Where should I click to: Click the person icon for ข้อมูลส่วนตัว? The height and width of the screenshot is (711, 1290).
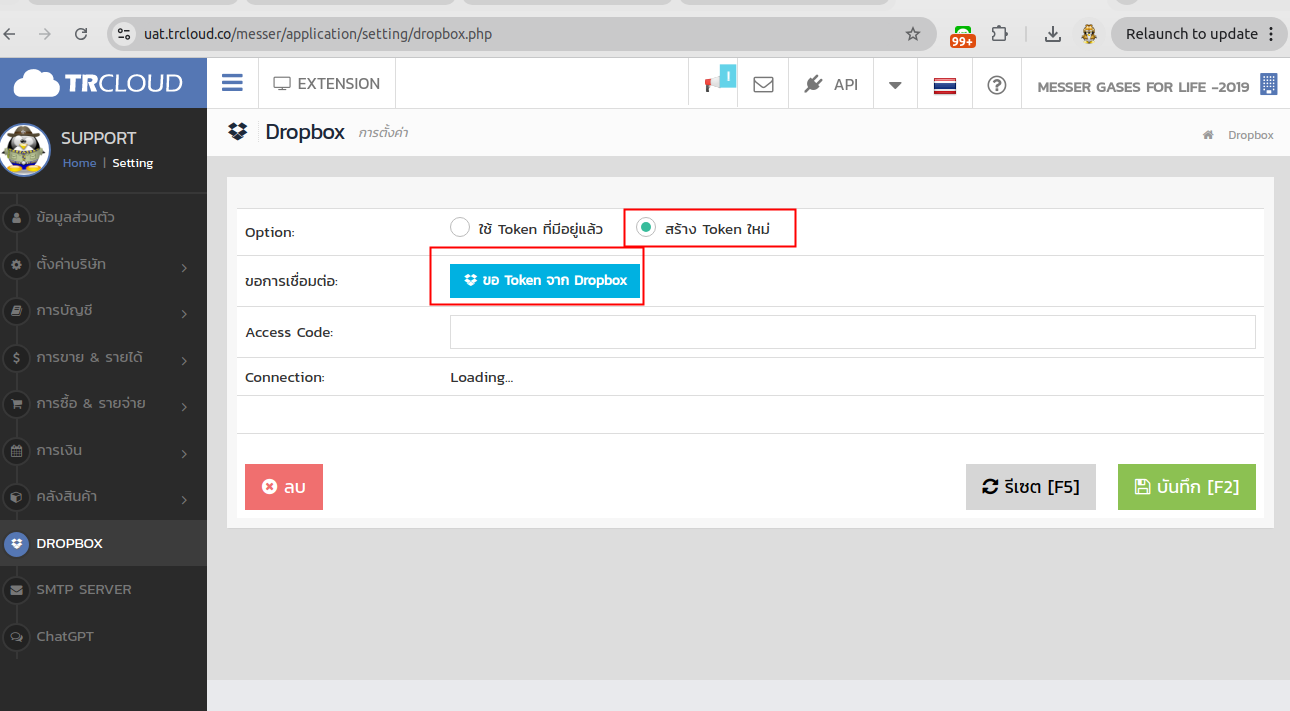16,218
